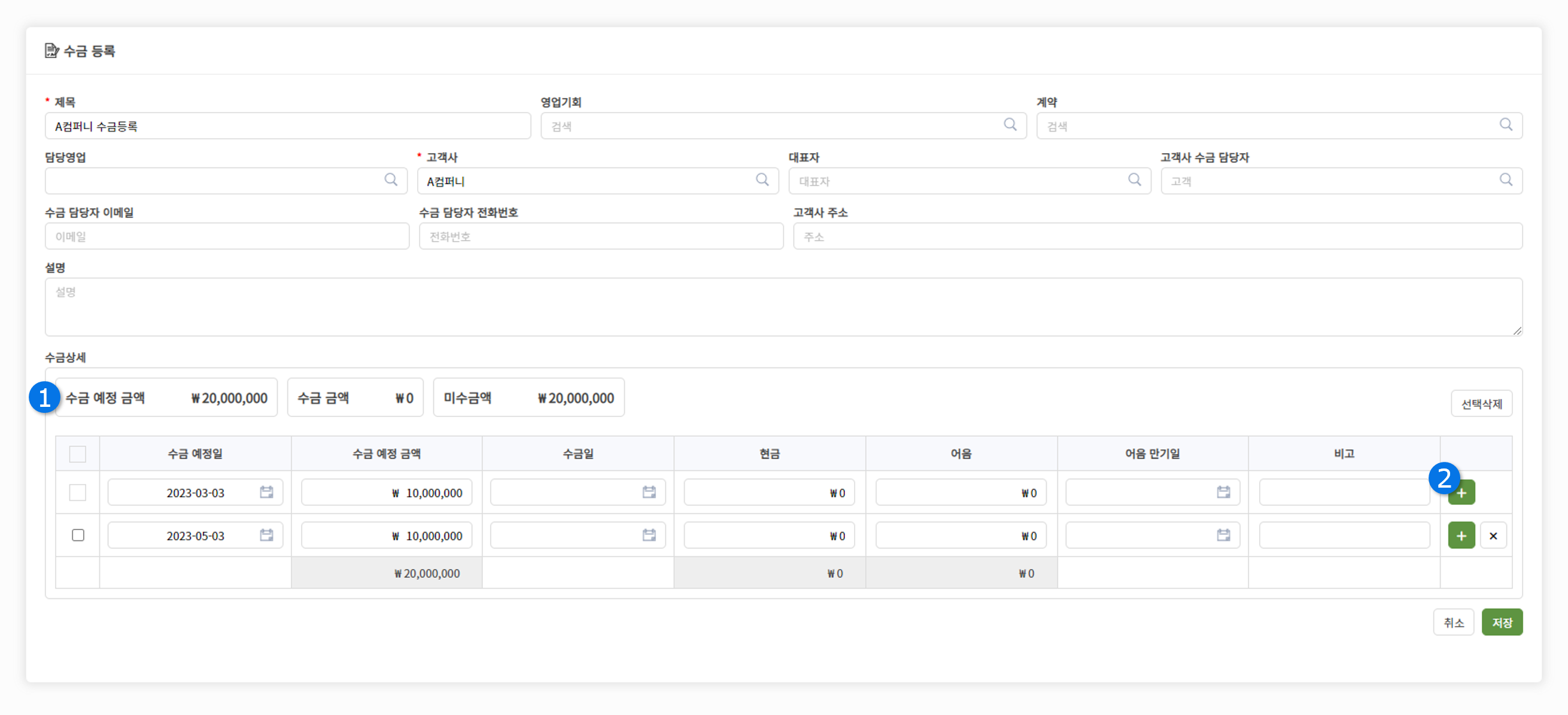Open 수금일 calendar in 2023-03-03 row

point(649,492)
